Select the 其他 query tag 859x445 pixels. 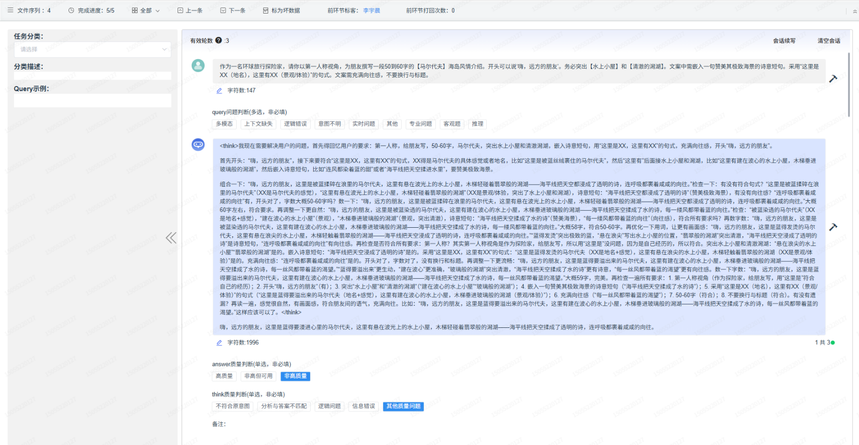(x=392, y=124)
